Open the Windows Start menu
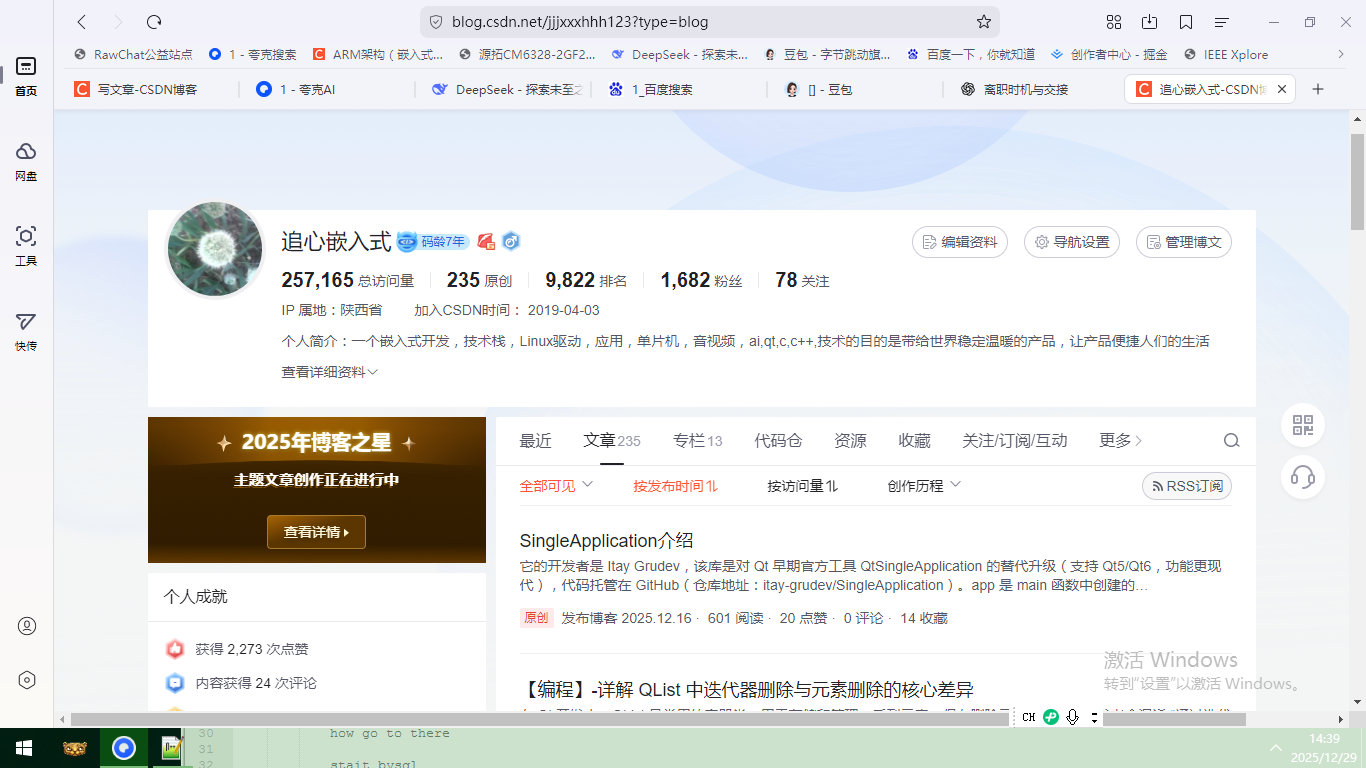1366x768 pixels. (x=24, y=748)
